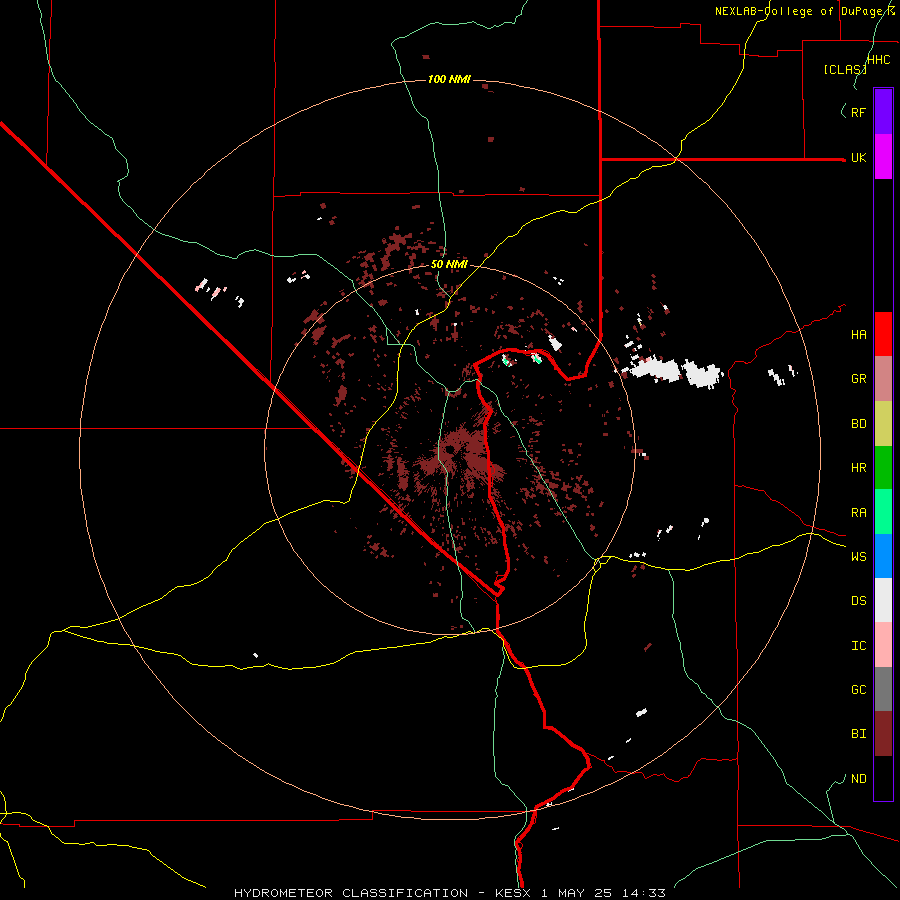Click the GC gray legend swatch
Image resolution: width=900 pixels, height=900 pixels.
click(x=883, y=689)
